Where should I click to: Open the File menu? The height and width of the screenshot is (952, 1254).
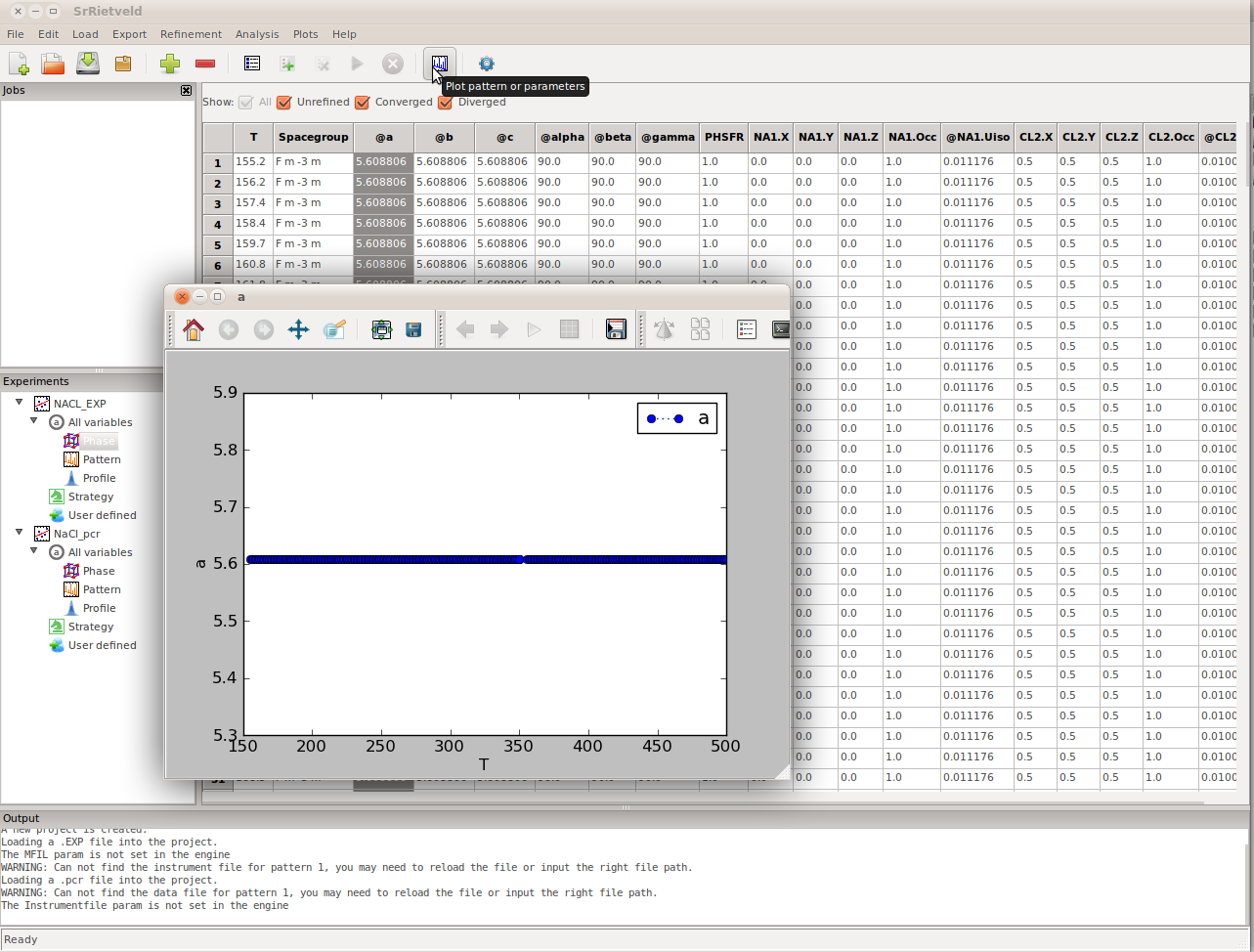tap(16, 34)
